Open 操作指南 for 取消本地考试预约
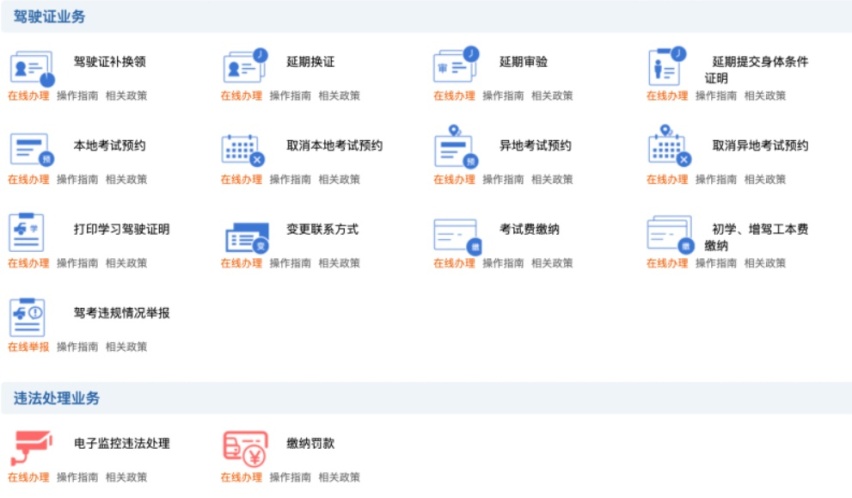Screen dimensions: 852x498 click(x=290, y=179)
